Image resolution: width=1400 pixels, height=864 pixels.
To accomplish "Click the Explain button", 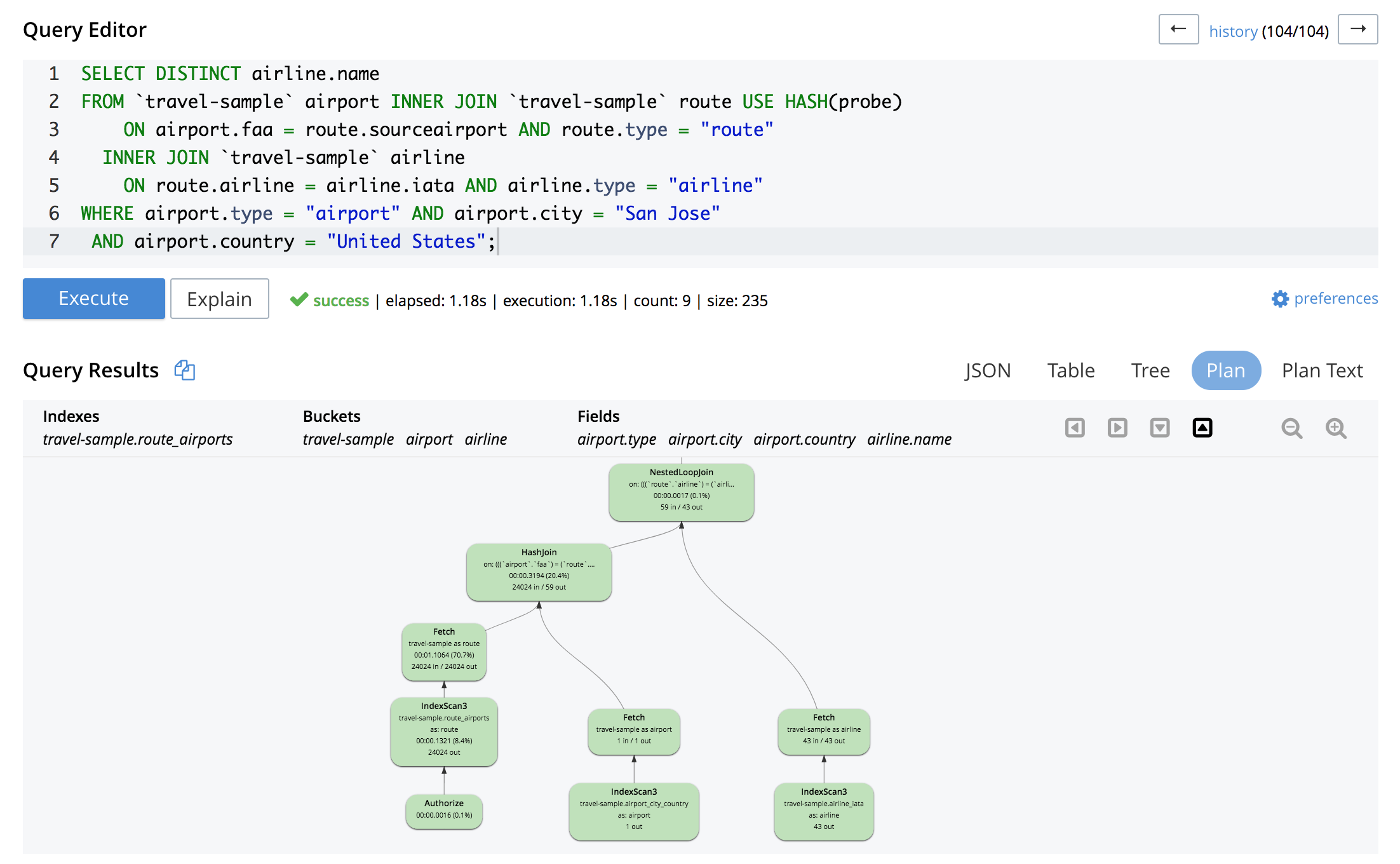I will click(x=219, y=299).
